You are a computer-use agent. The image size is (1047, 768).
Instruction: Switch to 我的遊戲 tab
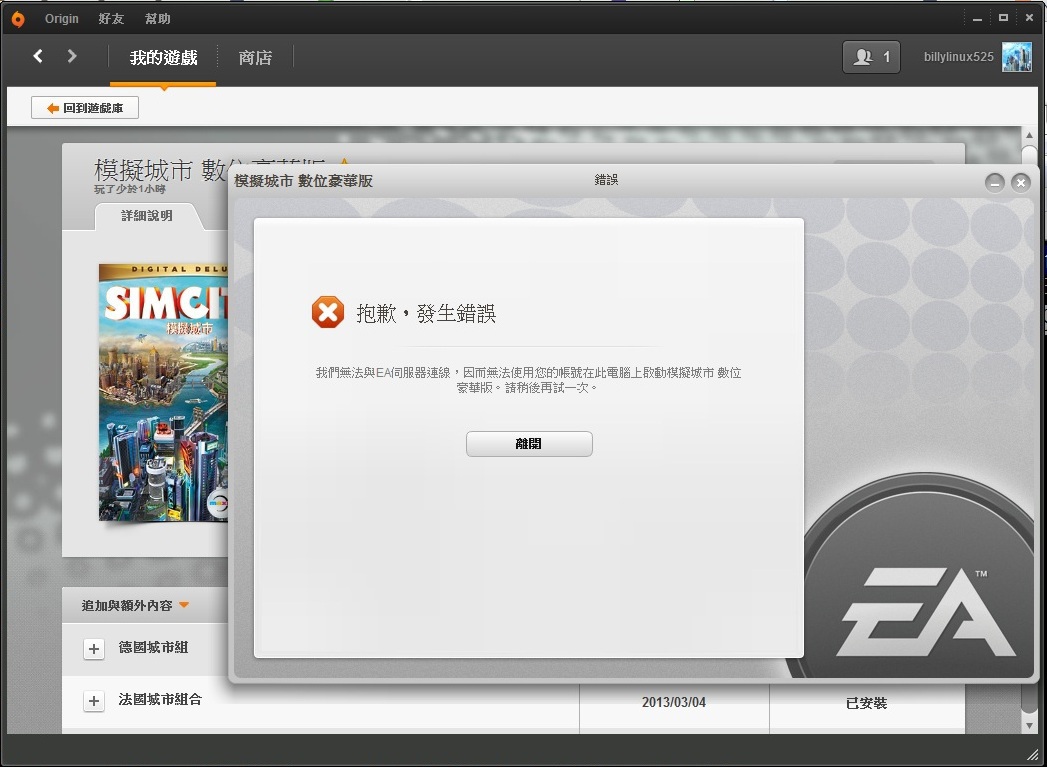164,58
